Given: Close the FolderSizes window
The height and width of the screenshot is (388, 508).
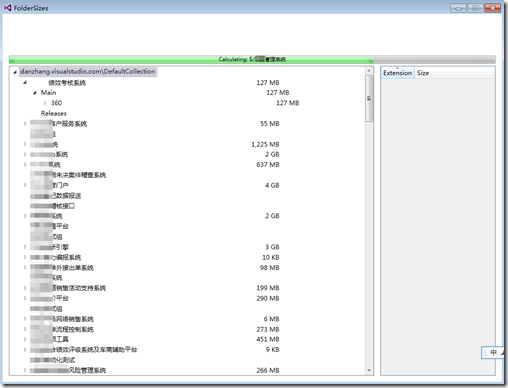Looking at the screenshot, I should point(493,8).
